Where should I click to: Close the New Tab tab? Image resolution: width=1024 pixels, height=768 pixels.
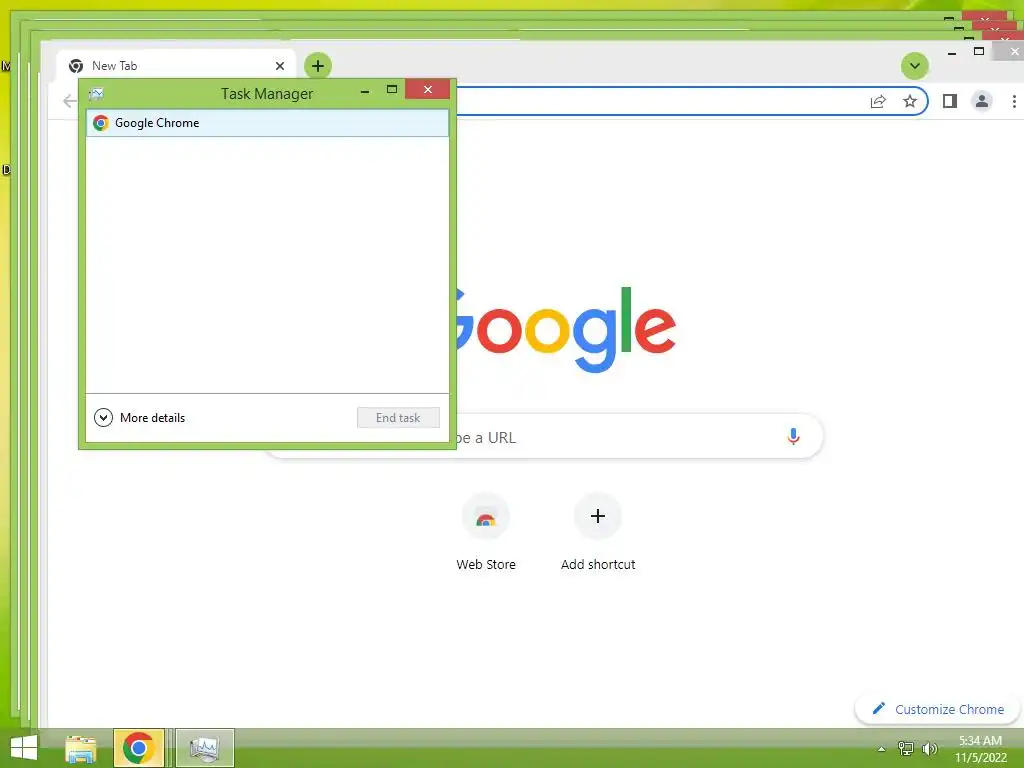point(280,66)
